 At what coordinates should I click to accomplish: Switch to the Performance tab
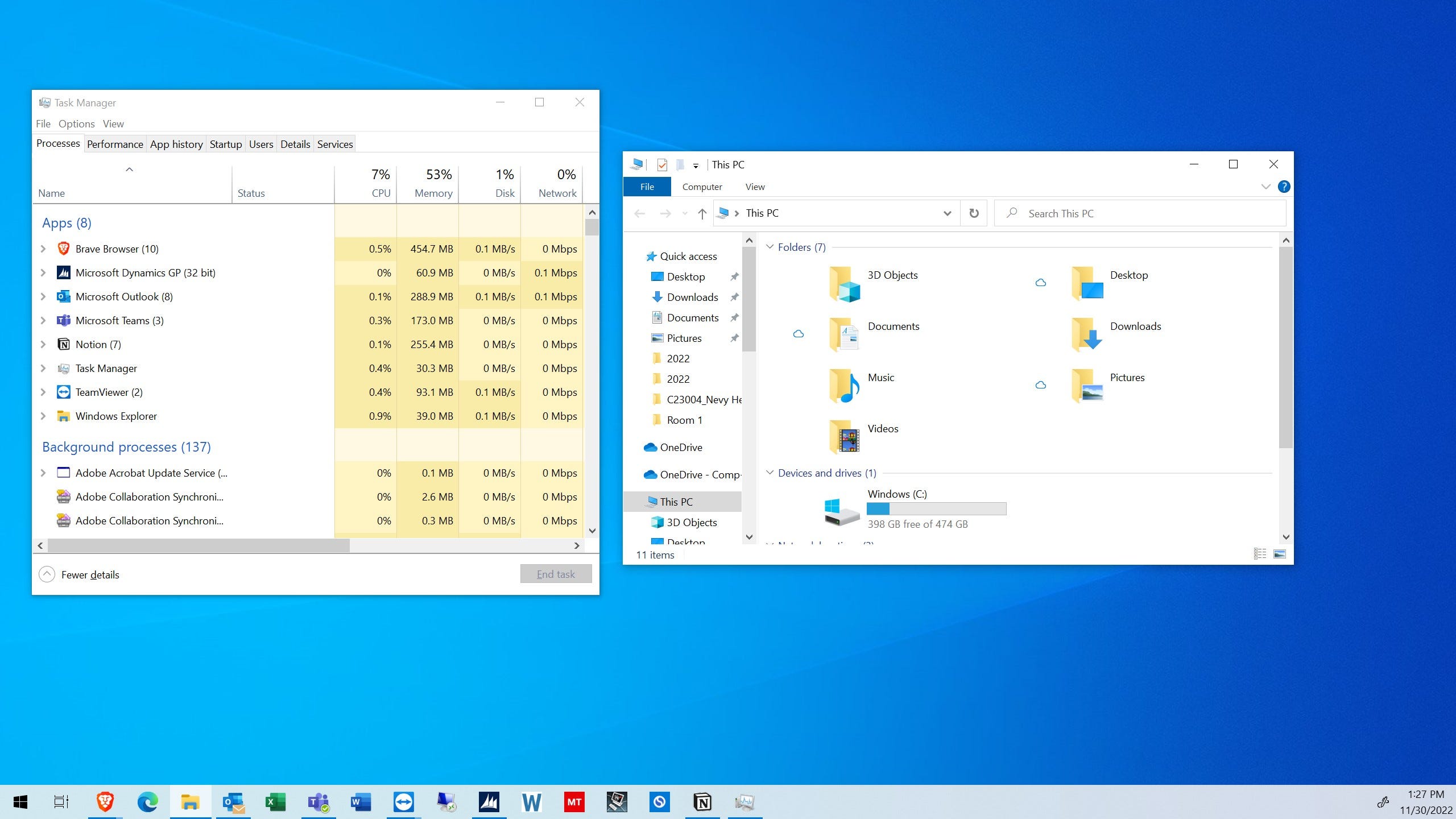115,144
